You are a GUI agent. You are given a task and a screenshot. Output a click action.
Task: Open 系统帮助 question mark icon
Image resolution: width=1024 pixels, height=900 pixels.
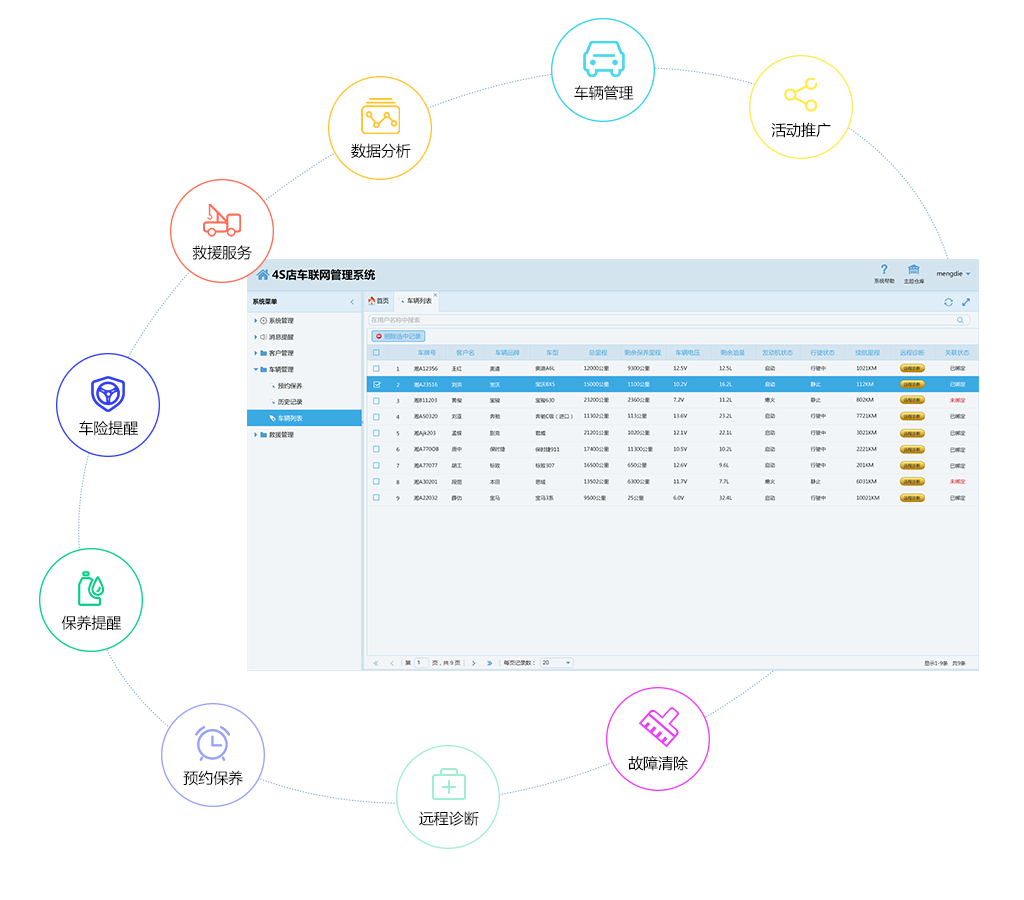click(x=884, y=269)
